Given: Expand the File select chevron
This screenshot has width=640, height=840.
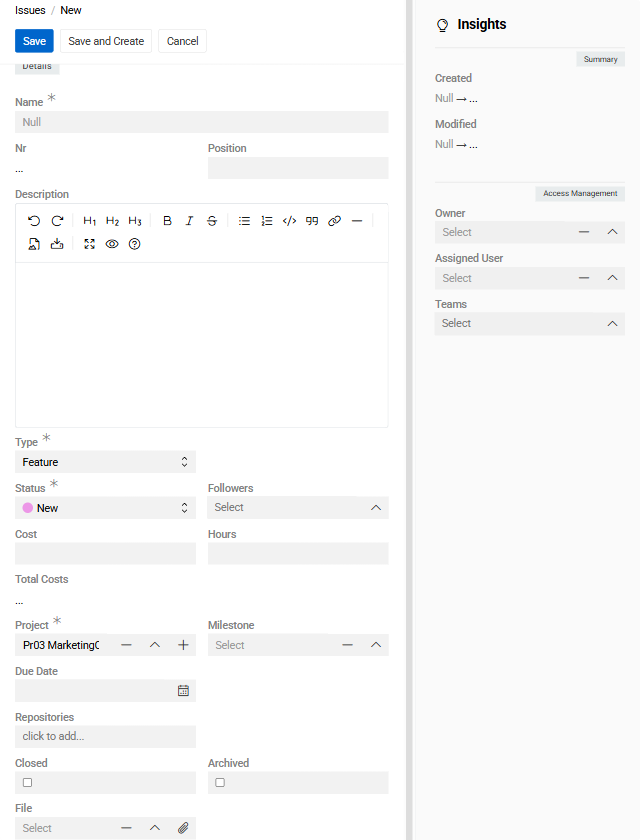Looking at the screenshot, I should pyautogui.click(x=155, y=828).
